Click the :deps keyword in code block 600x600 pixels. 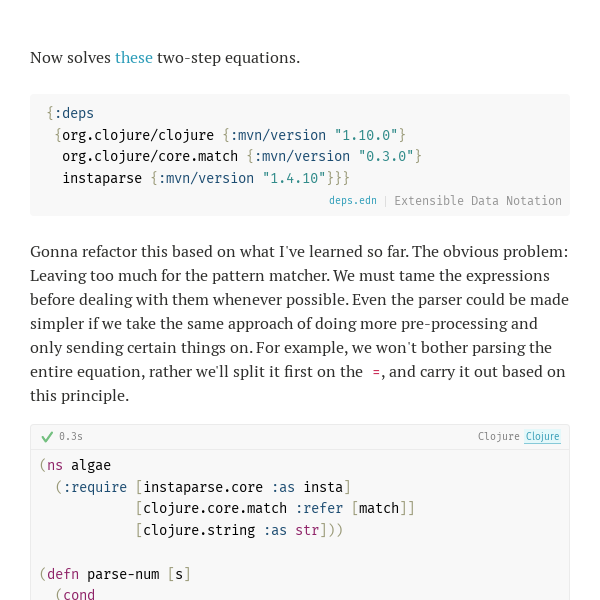74,113
